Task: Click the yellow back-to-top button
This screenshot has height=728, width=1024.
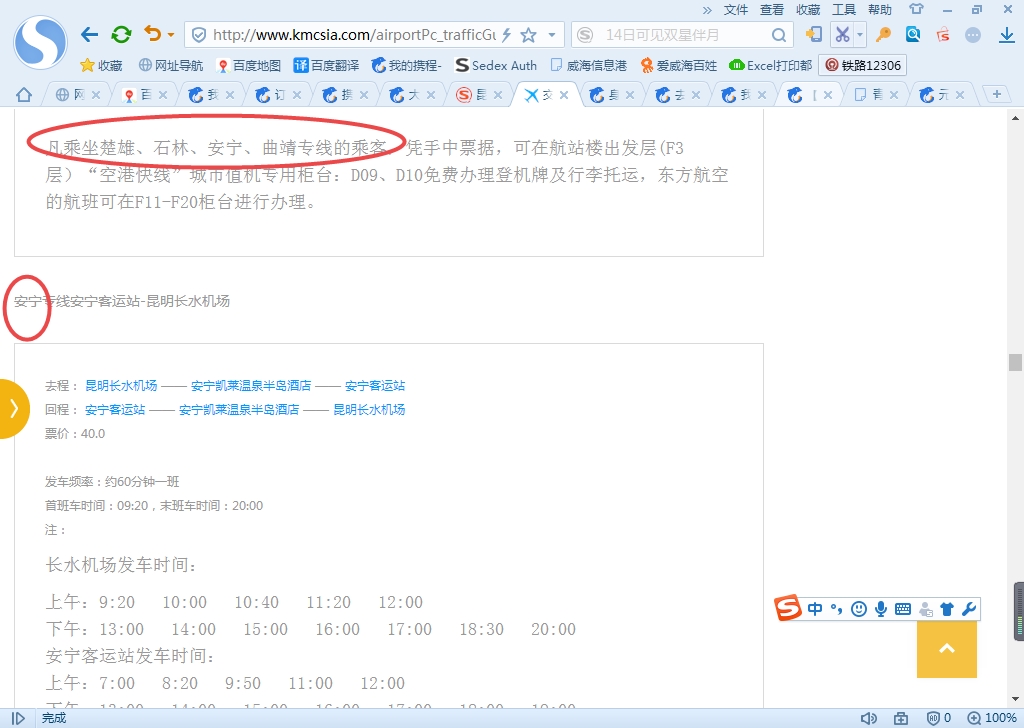Action: [x=947, y=648]
